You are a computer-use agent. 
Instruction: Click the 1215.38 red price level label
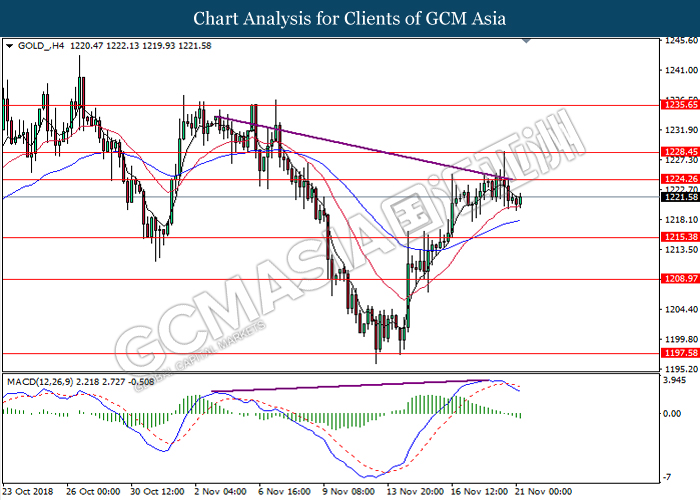(681, 237)
